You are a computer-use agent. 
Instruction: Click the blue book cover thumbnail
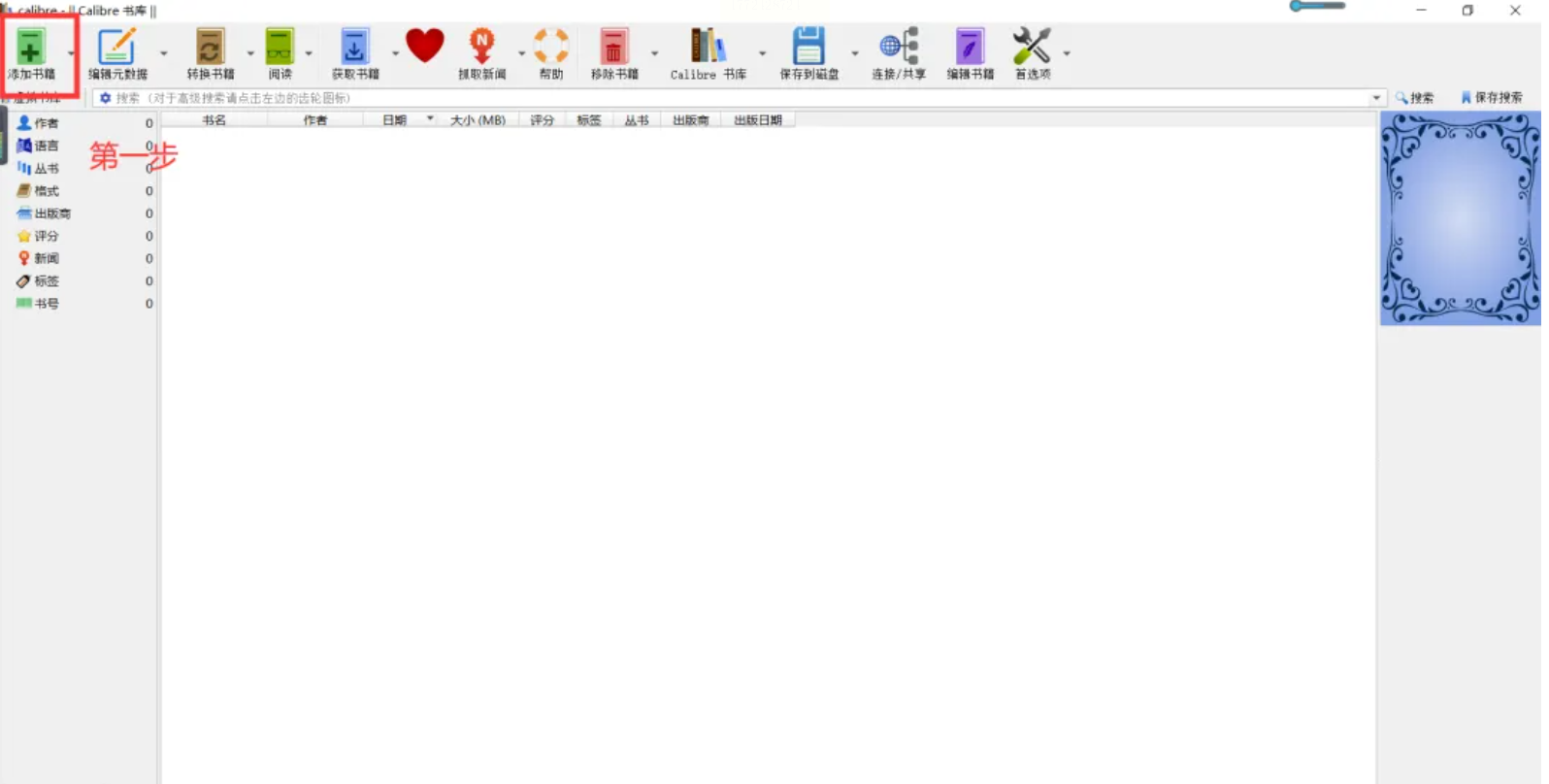1461,218
